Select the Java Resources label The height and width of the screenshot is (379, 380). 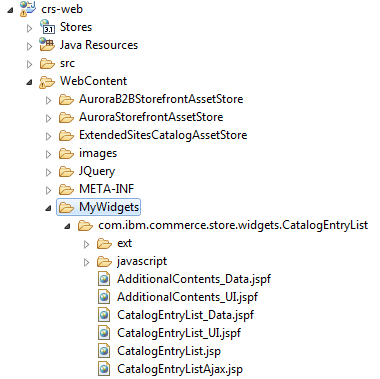99,45
